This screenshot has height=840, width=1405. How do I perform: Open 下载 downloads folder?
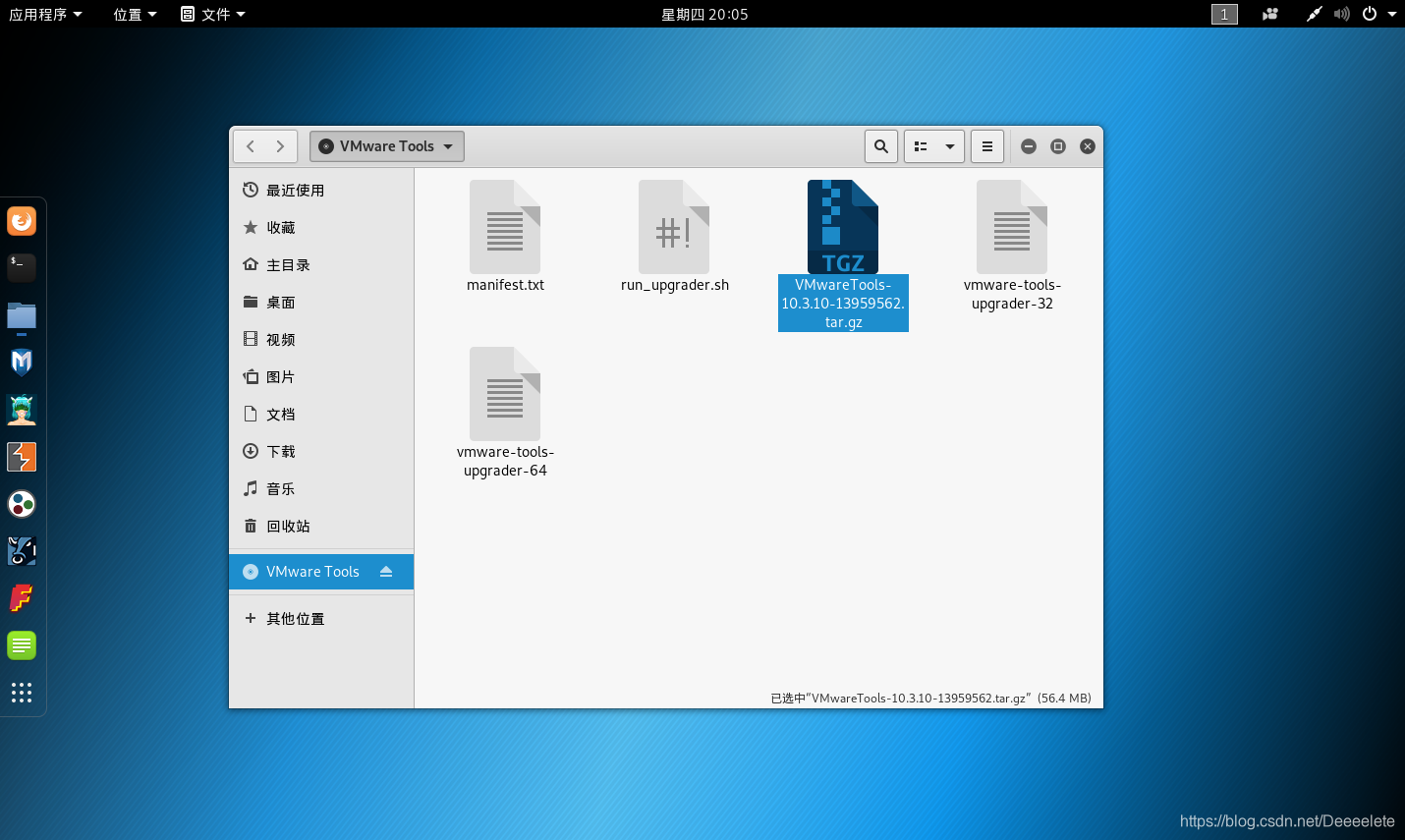point(321,452)
